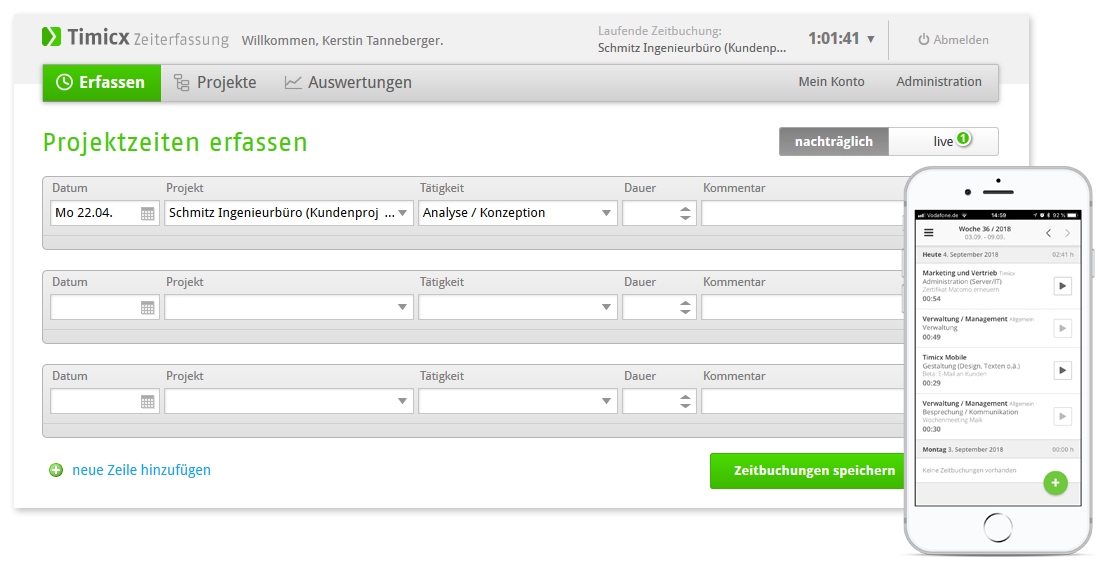This screenshot has height=570, width=1110.
Task: Click the Kommentar field in the second row
Action: tap(803, 307)
